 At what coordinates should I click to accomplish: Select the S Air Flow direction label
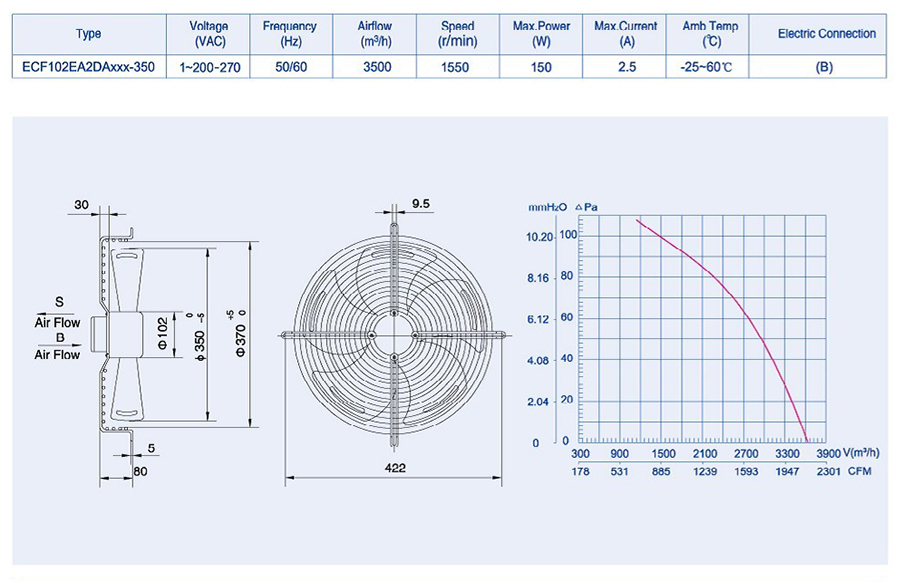pos(59,312)
